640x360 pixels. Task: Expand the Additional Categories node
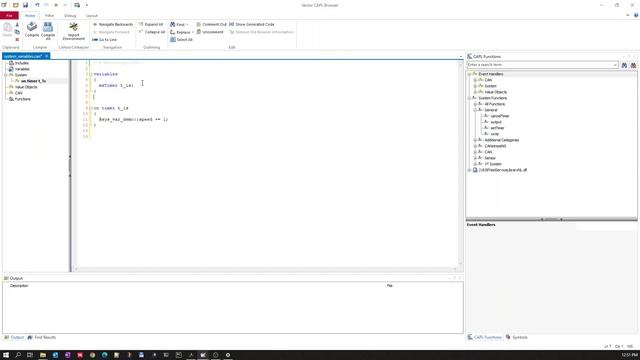coord(475,140)
